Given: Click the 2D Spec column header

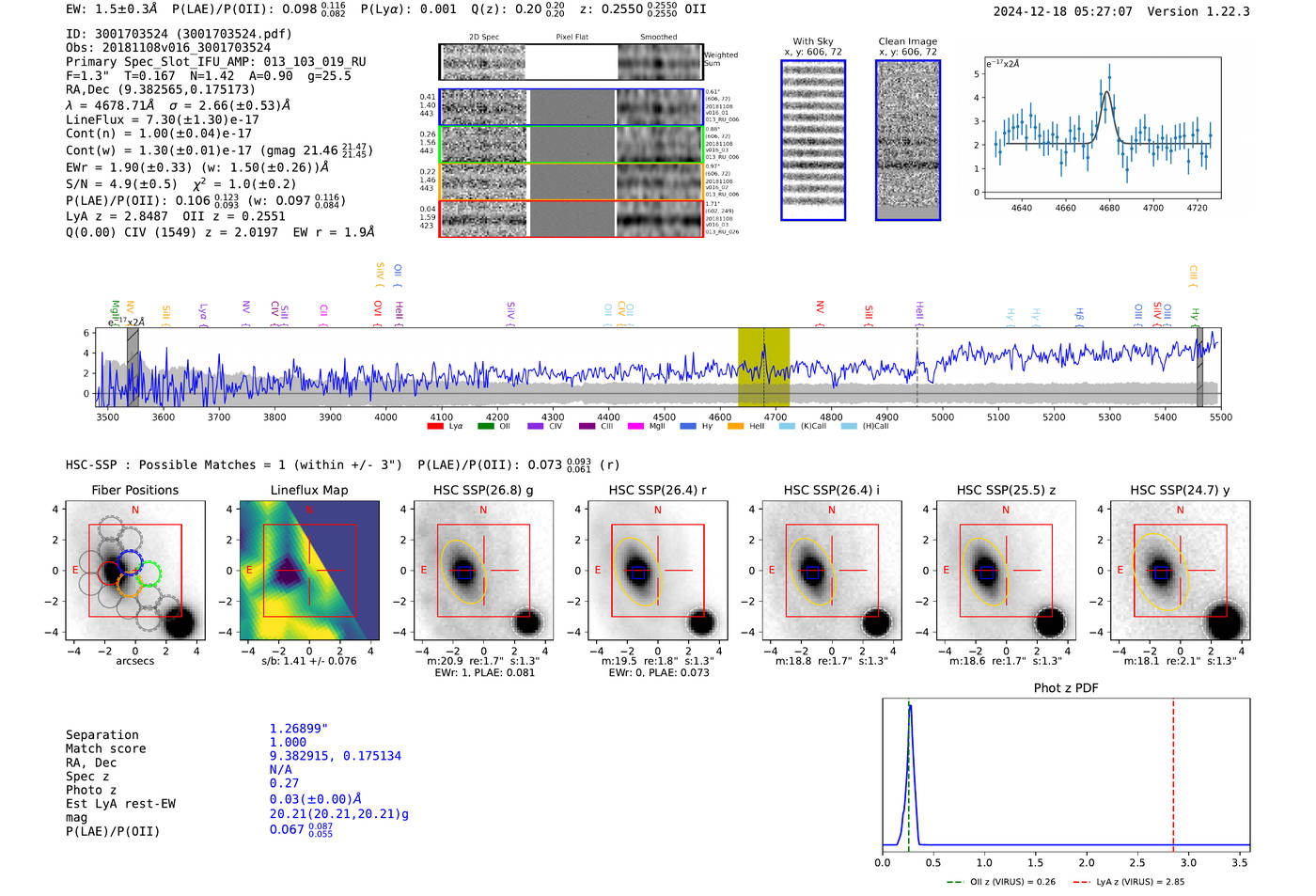Looking at the screenshot, I should pyautogui.click(x=484, y=38).
